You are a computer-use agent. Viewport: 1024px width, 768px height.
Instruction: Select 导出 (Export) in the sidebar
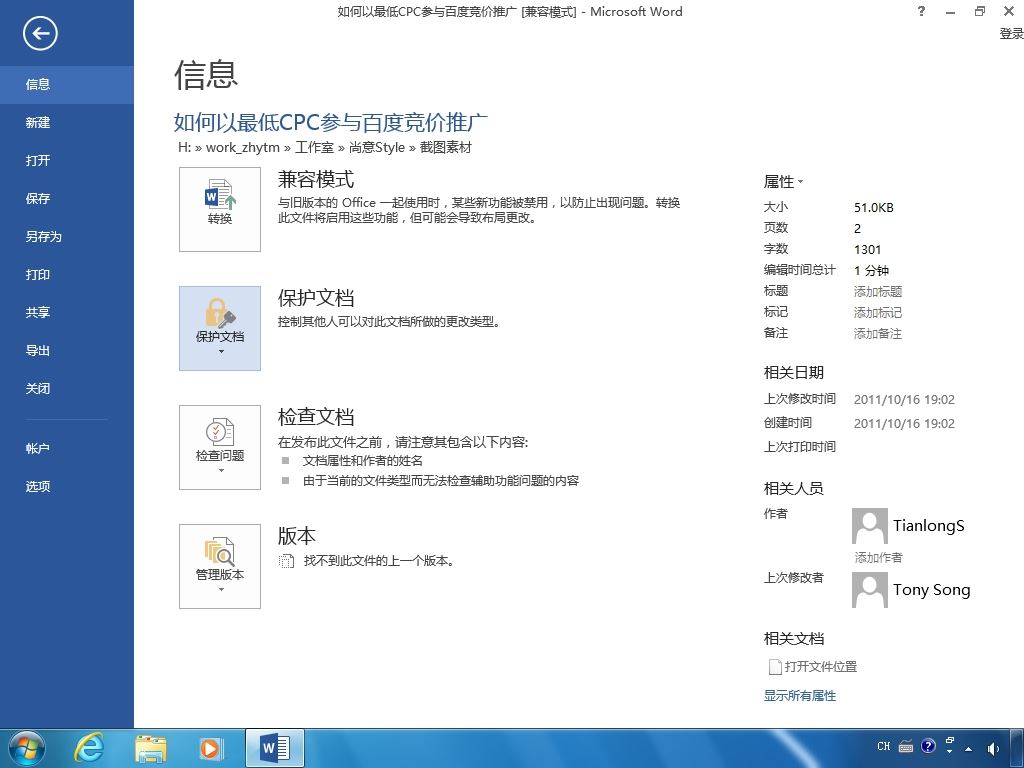click(67, 351)
